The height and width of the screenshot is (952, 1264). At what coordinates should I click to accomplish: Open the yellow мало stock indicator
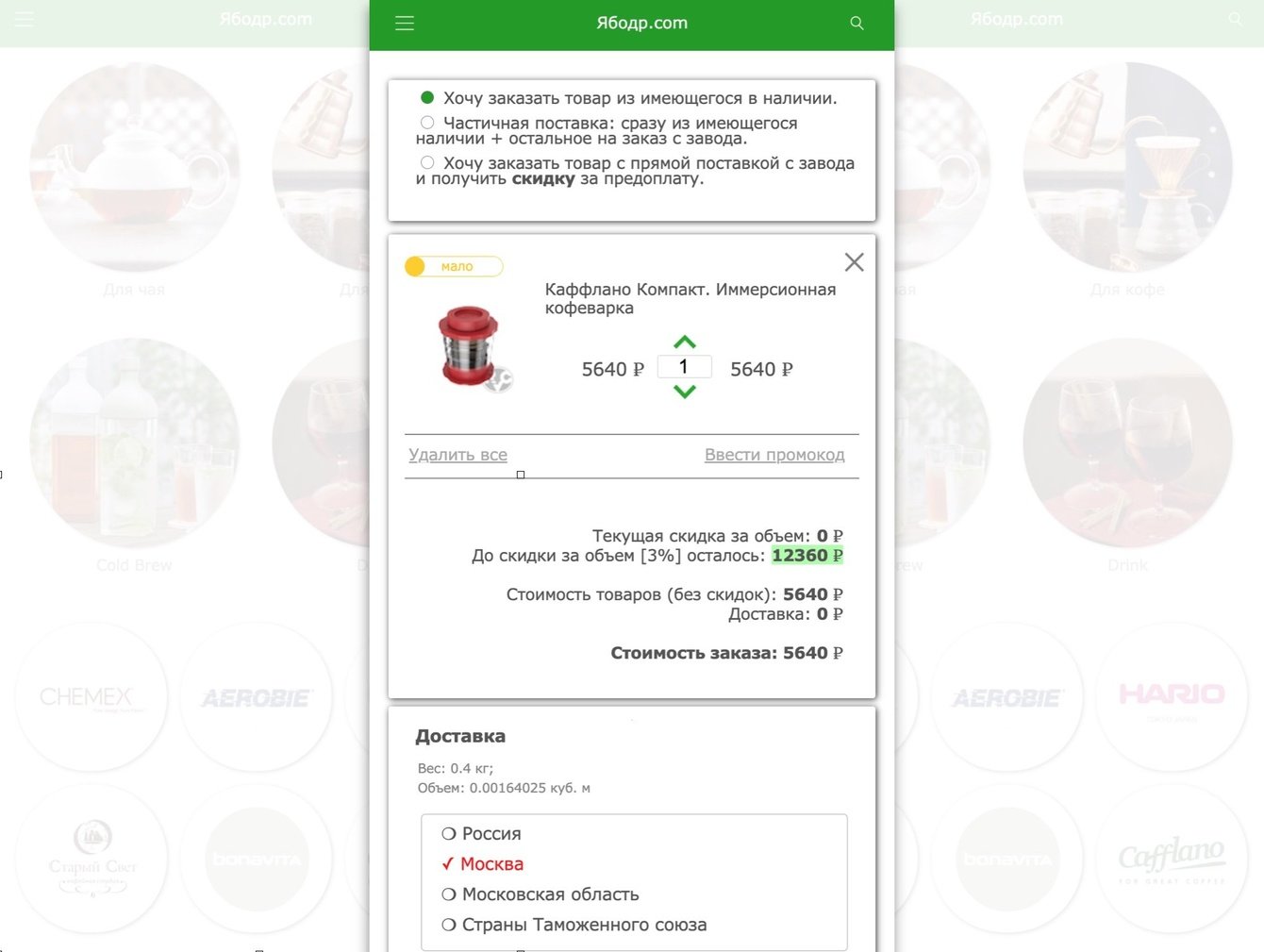coord(454,267)
